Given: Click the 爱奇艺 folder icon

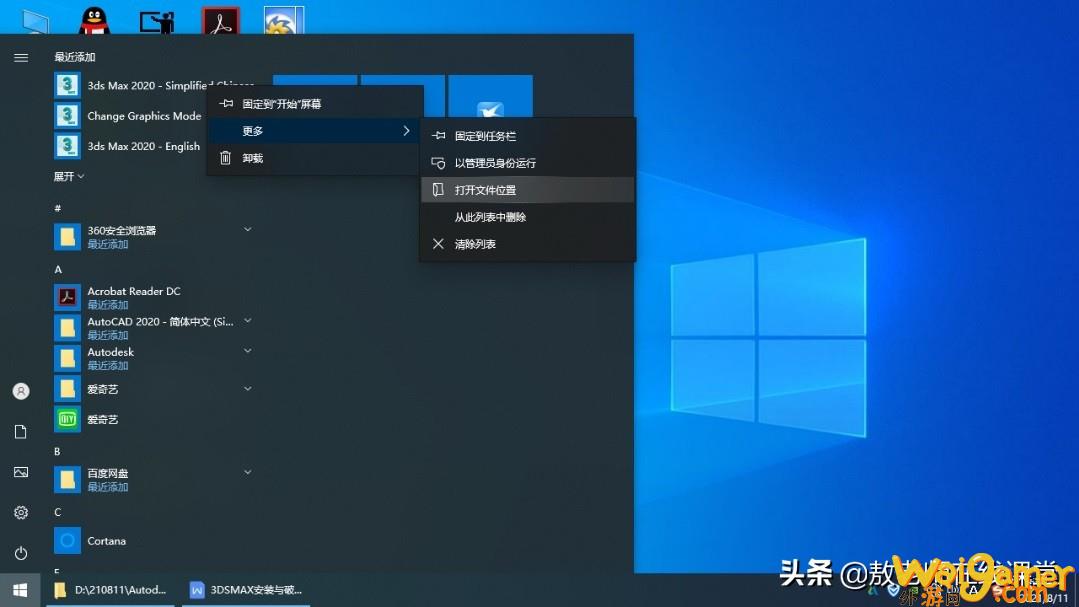Looking at the screenshot, I should 67,389.
